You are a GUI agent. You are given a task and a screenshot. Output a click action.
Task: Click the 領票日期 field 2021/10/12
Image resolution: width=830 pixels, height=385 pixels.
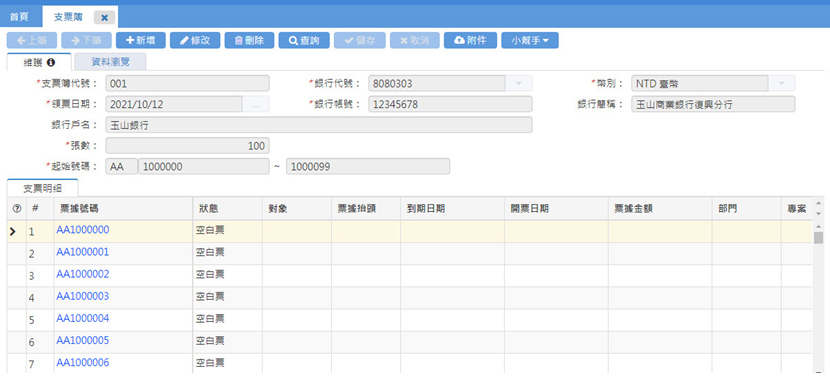pyautogui.click(x=174, y=104)
